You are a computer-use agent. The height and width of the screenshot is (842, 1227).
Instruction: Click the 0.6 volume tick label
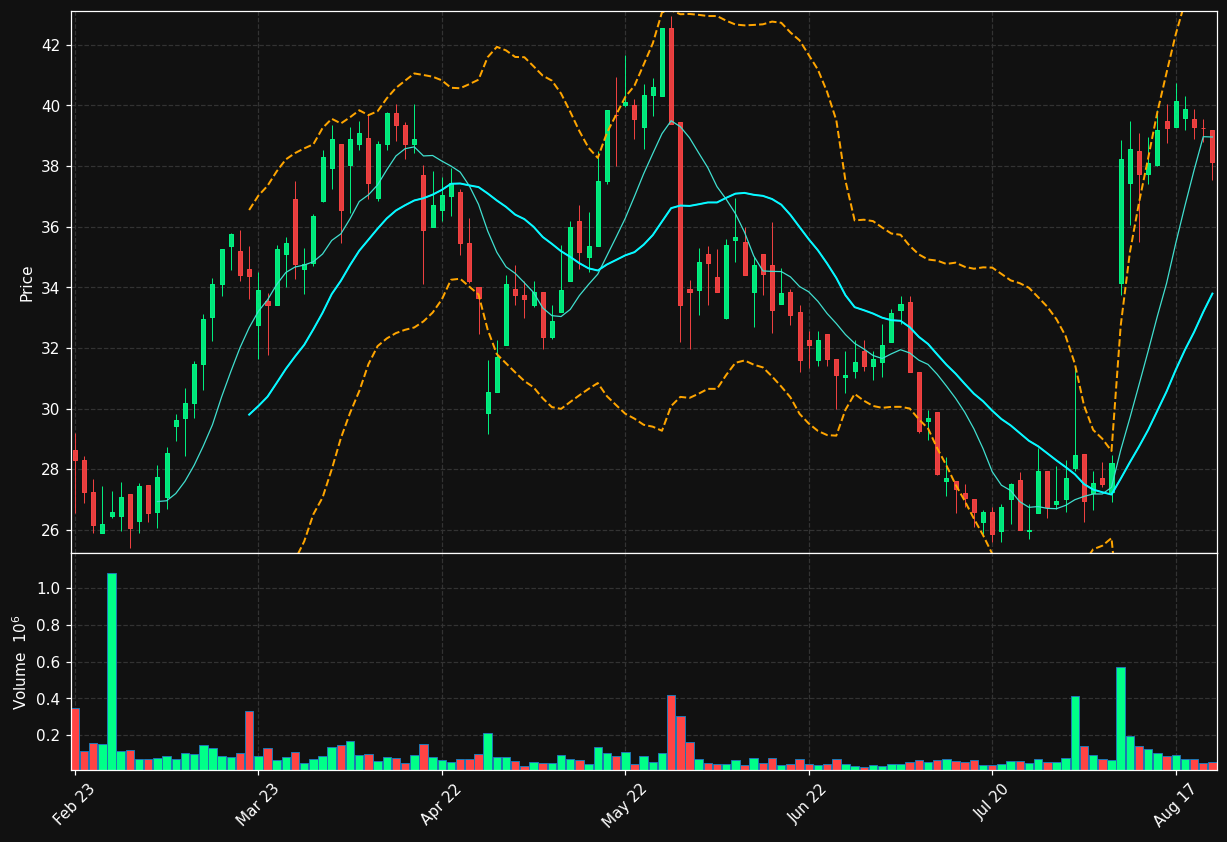[x=49, y=663]
